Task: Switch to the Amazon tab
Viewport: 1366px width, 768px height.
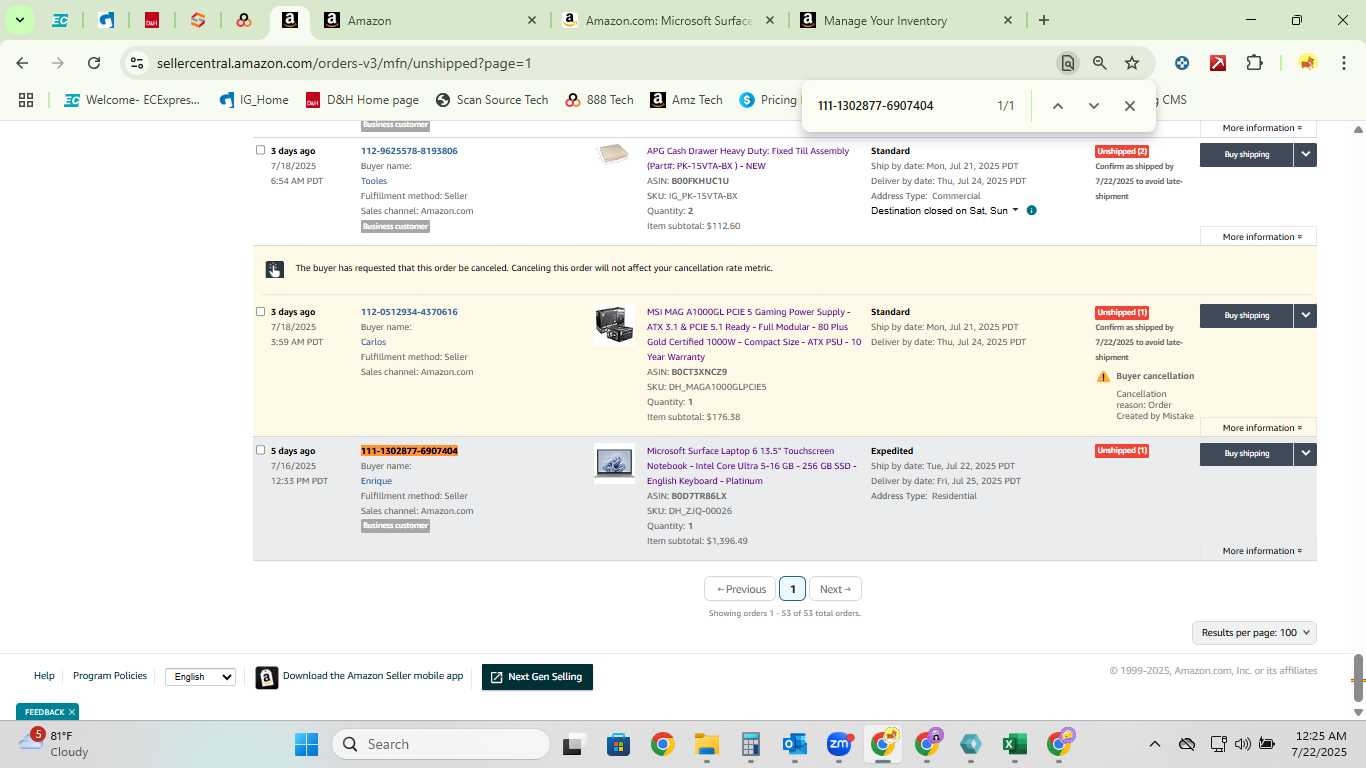Action: point(430,20)
